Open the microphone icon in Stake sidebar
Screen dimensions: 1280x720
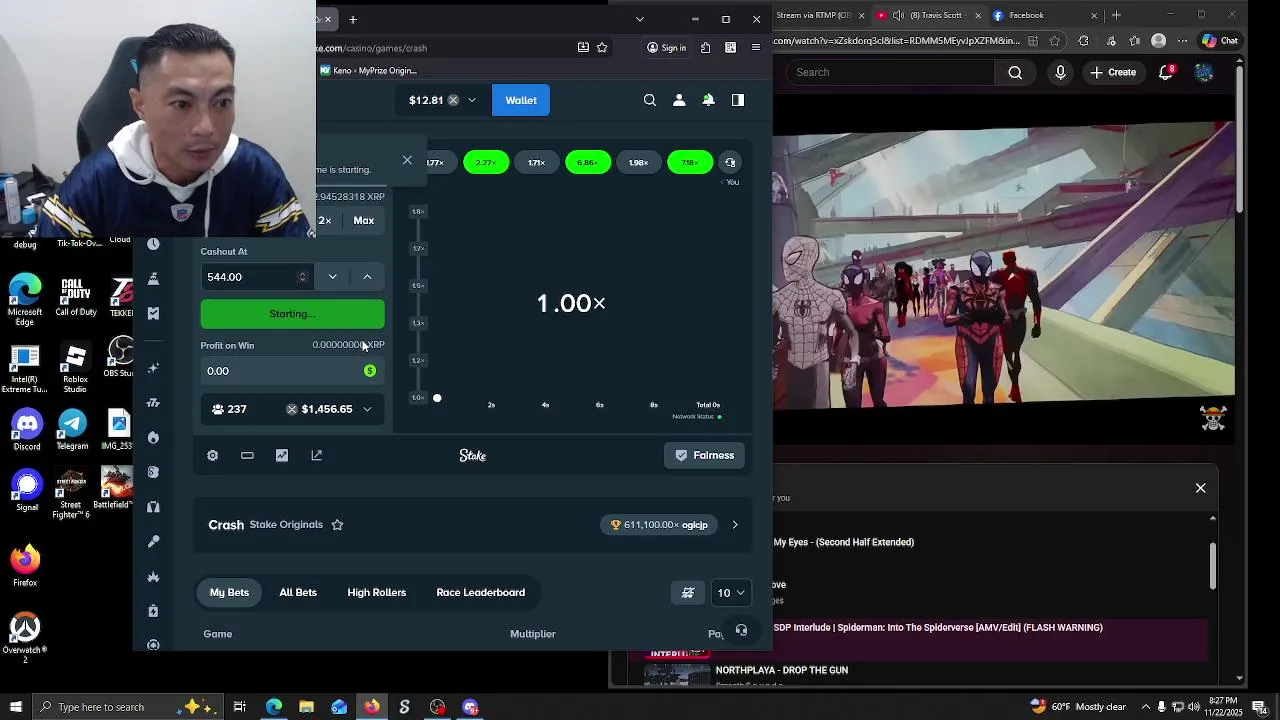coord(153,541)
